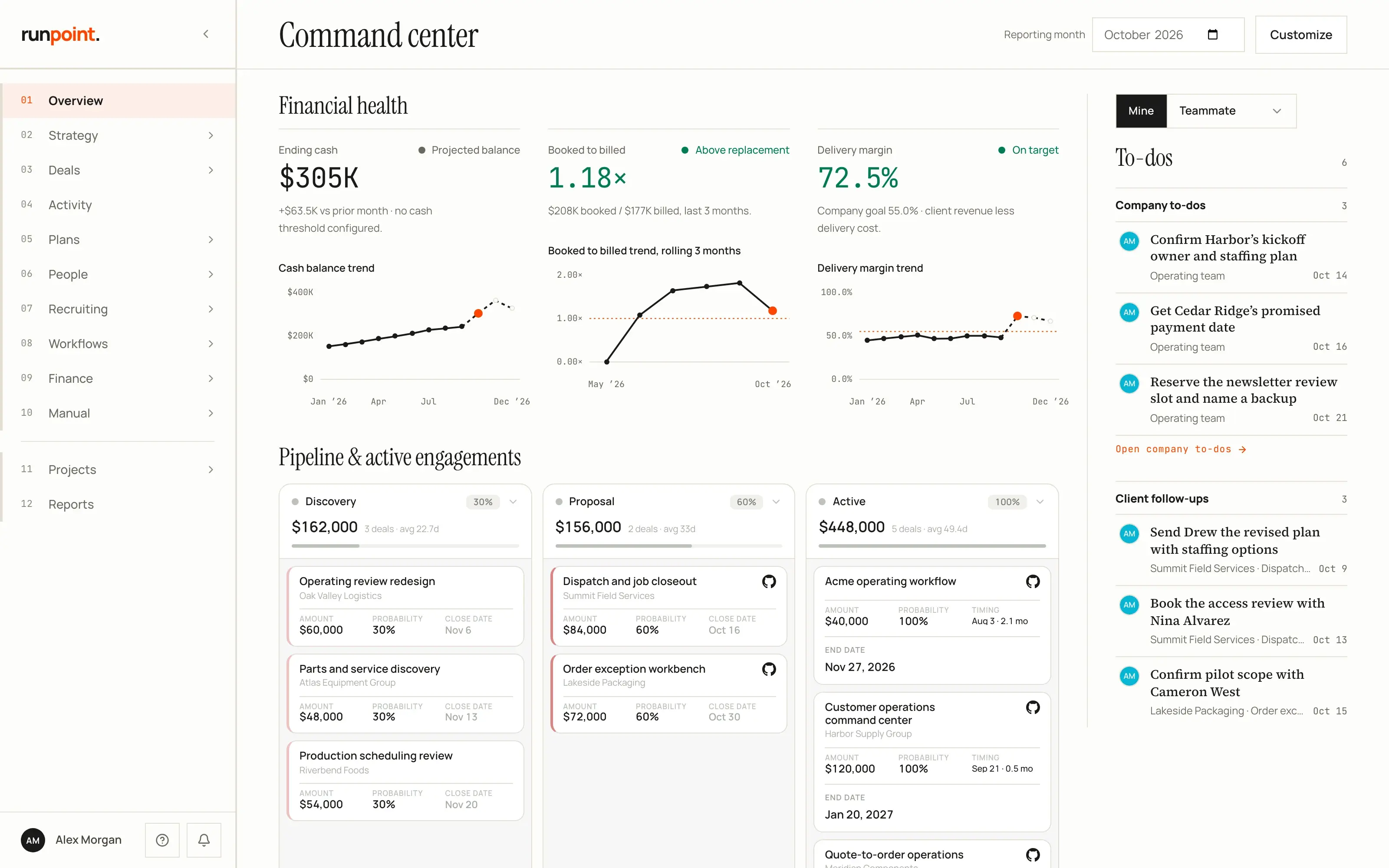Collapse the sidebar with the left chevron
This screenshot has width=1389, height=868.
click(206, 34)
